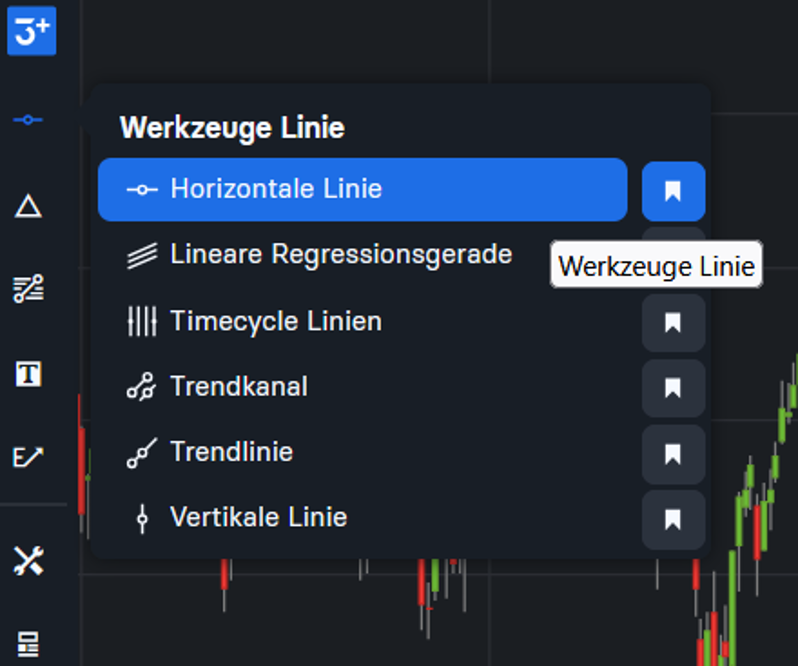This screenshot has width=798, height=666.
Task: Toggle bookmark for Horizontale Linie
Action: (x=673, y=191)
